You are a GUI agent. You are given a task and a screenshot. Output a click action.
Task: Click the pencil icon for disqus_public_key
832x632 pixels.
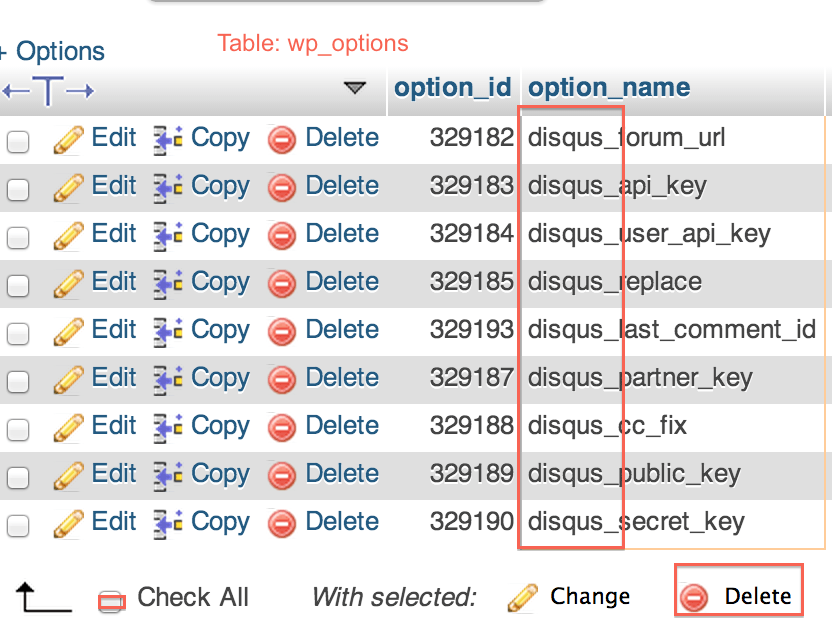68,476
